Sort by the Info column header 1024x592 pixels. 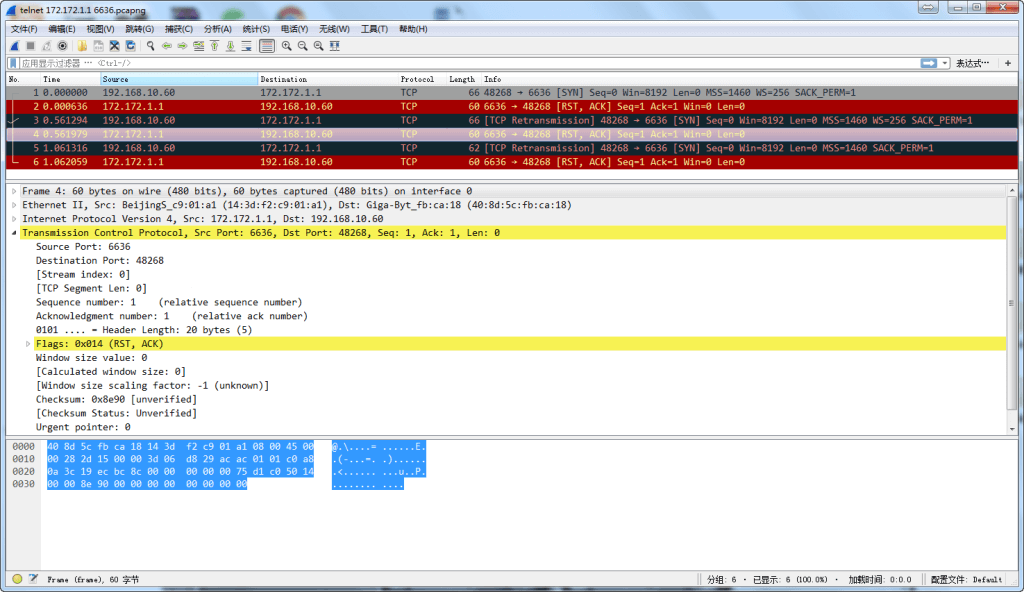[750, 79]
